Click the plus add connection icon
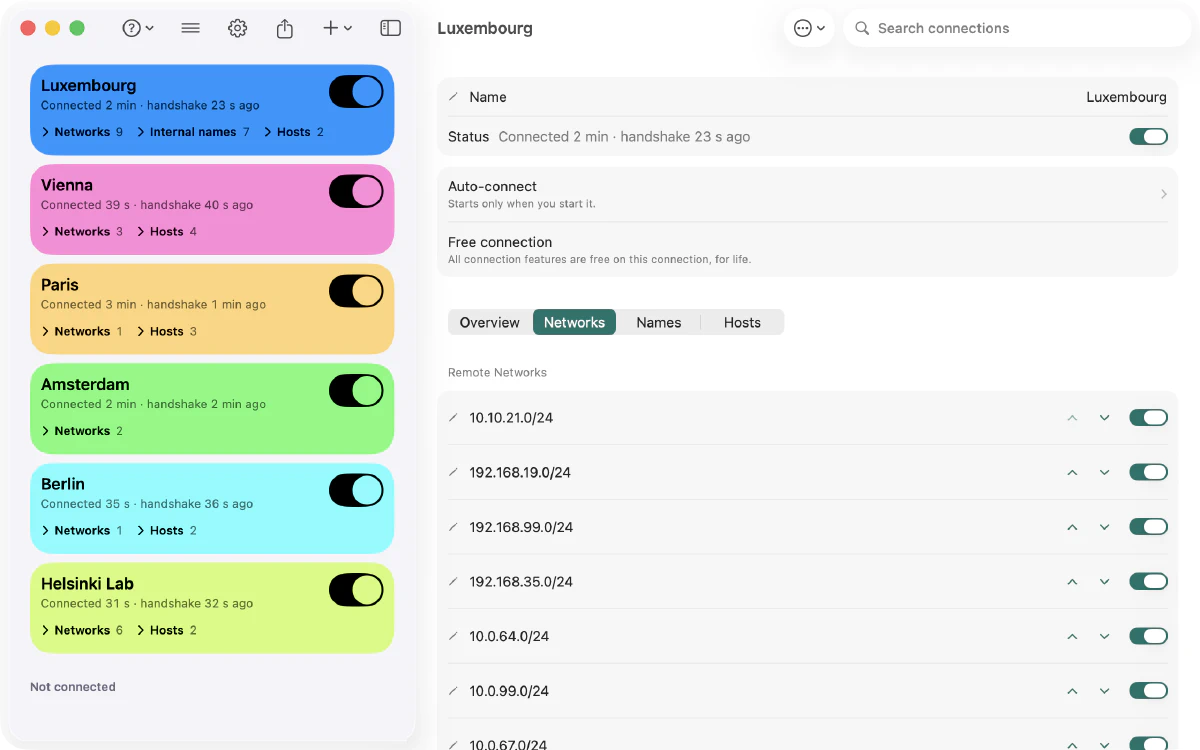This screenshot has width=1200, height=750. [x=337, y=28]
